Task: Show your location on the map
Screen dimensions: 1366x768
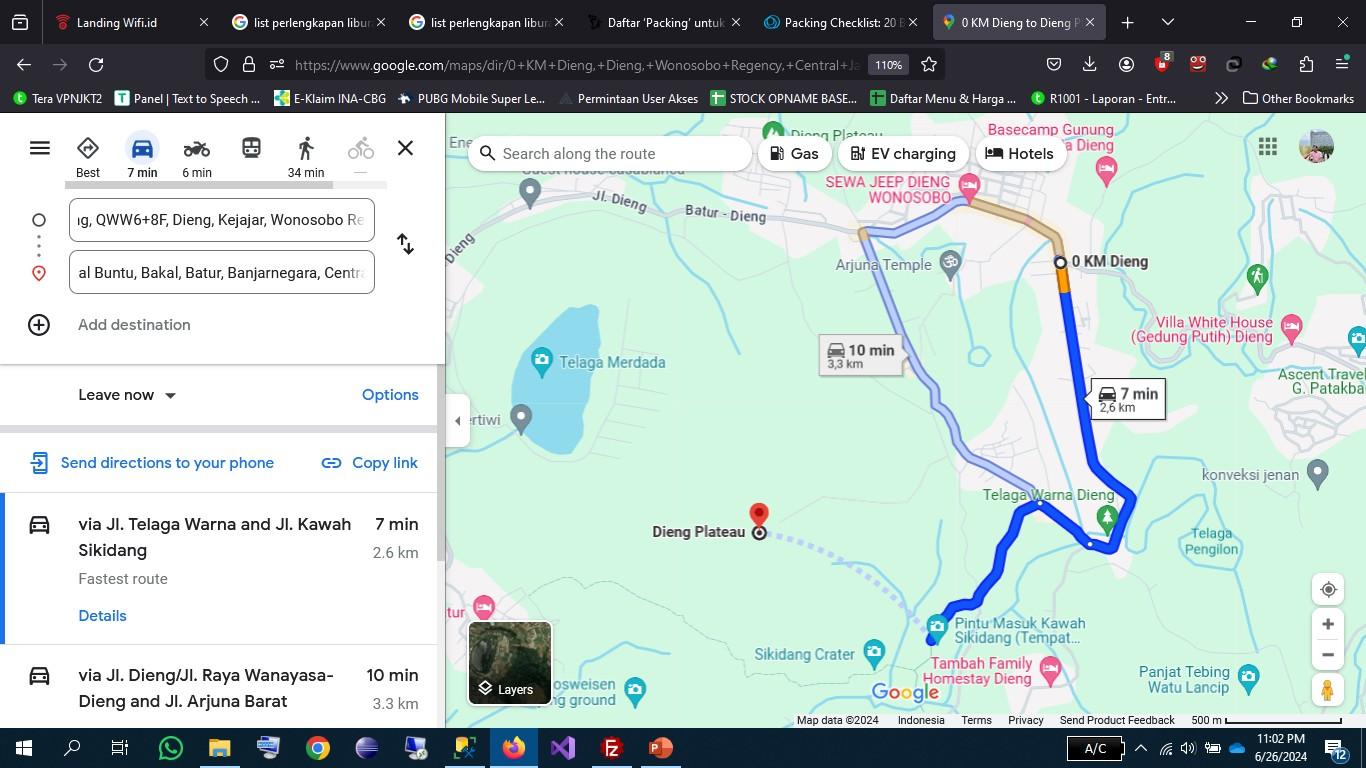Action: [1328, 590]
